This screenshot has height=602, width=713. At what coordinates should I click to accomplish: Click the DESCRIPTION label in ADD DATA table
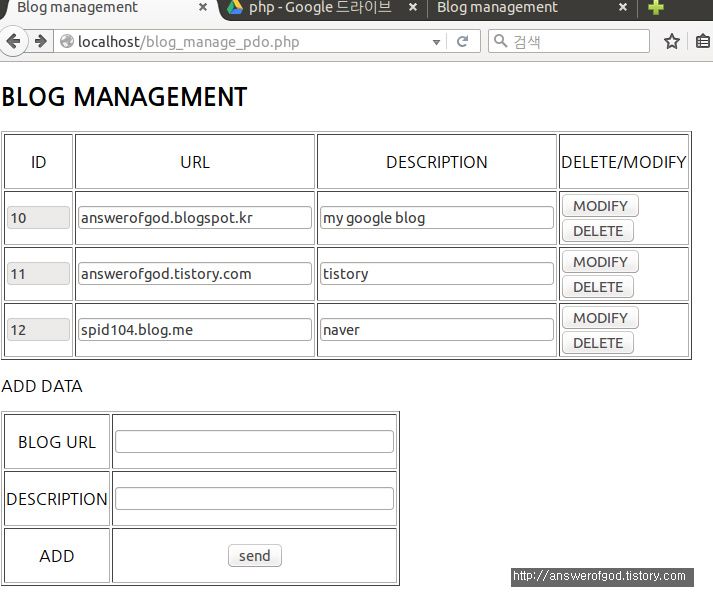(57, 499)
